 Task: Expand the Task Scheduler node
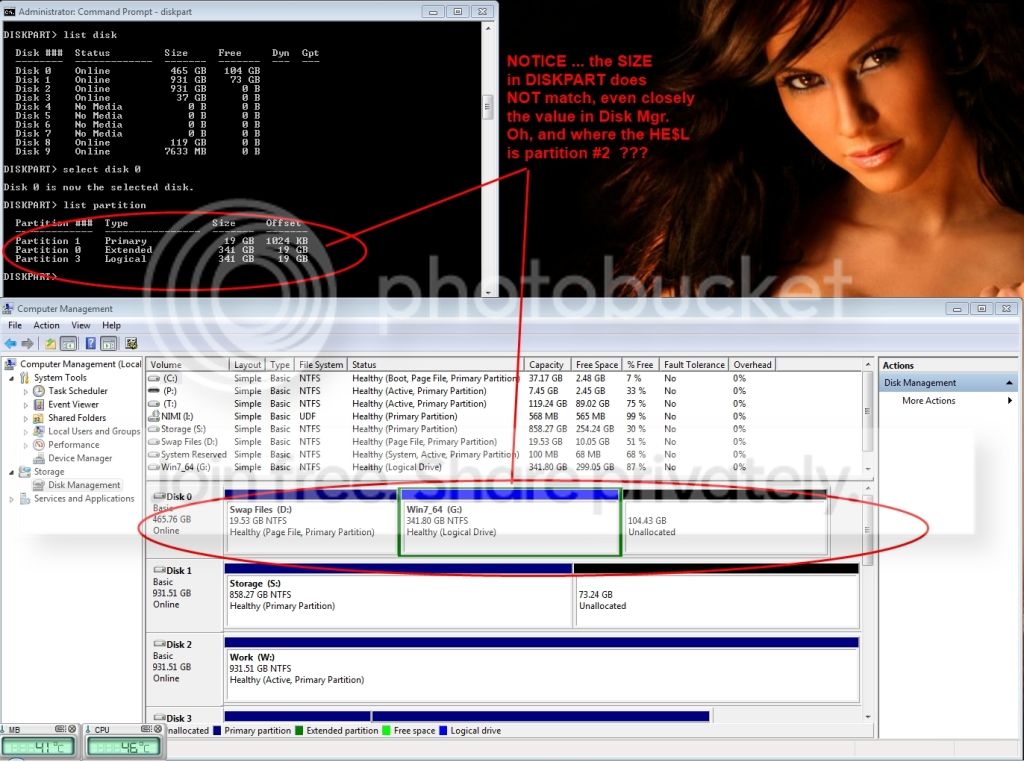point(25,391)
